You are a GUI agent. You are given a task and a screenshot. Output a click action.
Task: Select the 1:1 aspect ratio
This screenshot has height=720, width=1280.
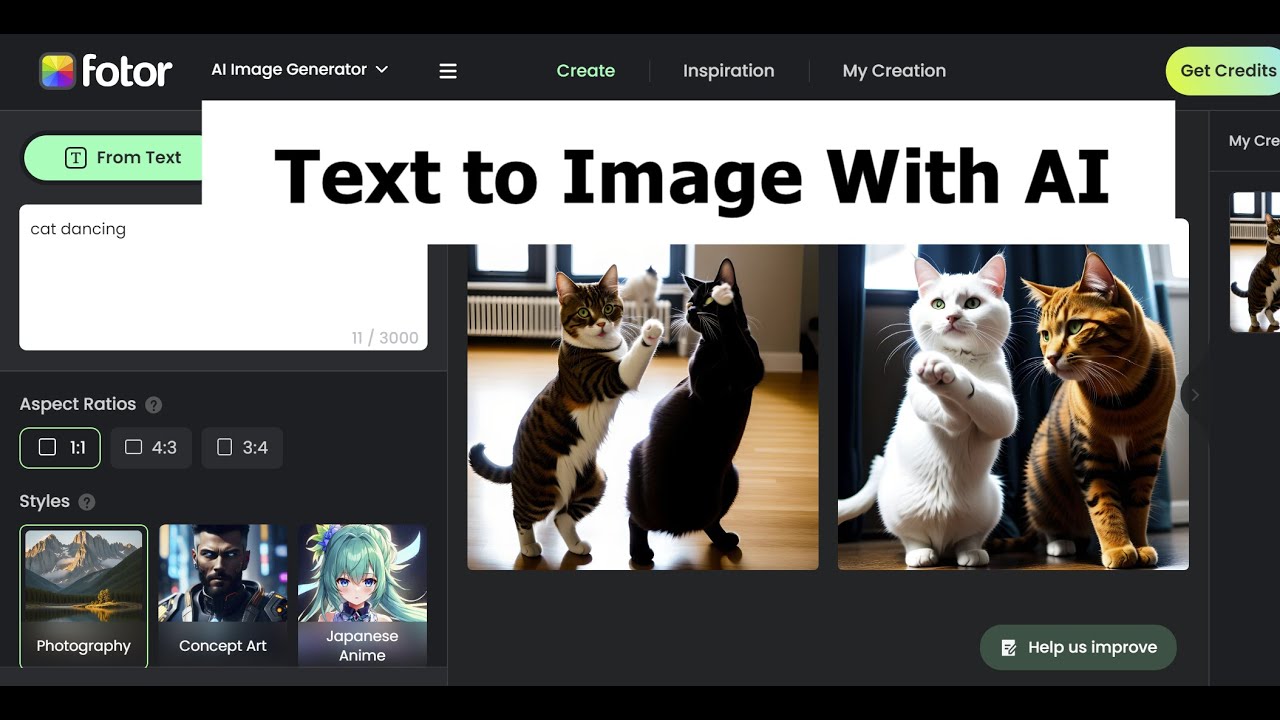[60, 448]
